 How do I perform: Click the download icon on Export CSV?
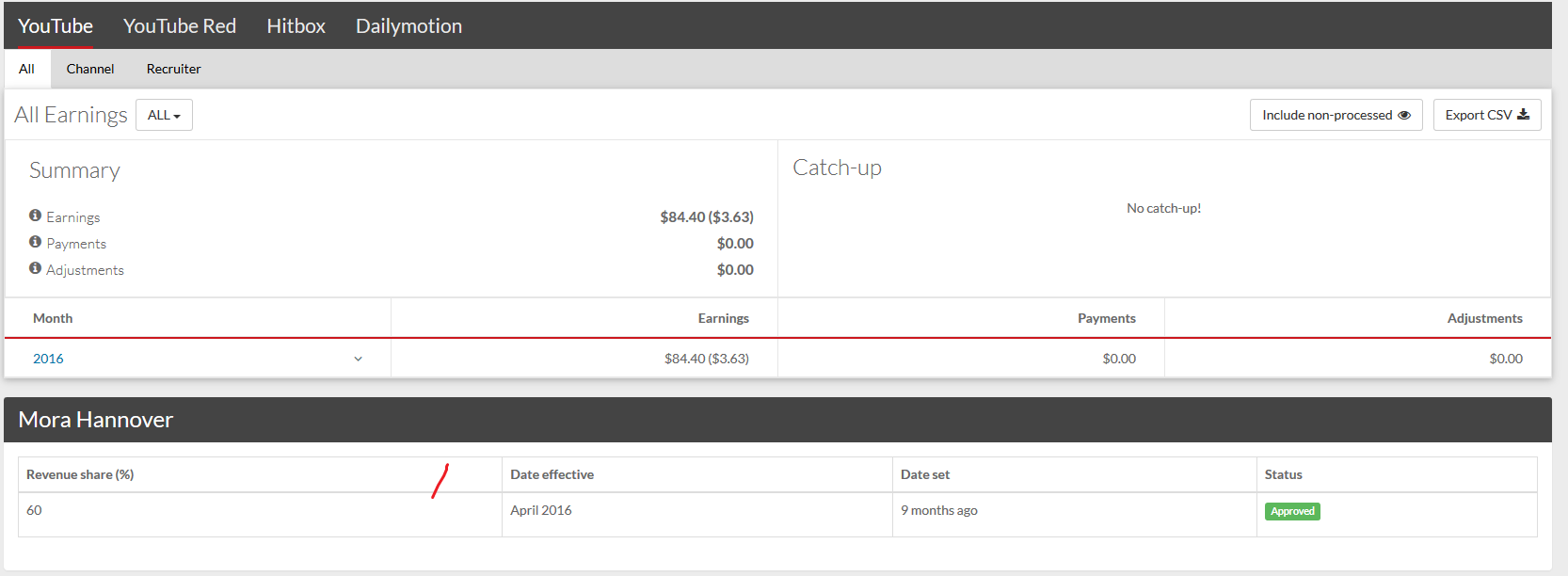click(1523, 115)
